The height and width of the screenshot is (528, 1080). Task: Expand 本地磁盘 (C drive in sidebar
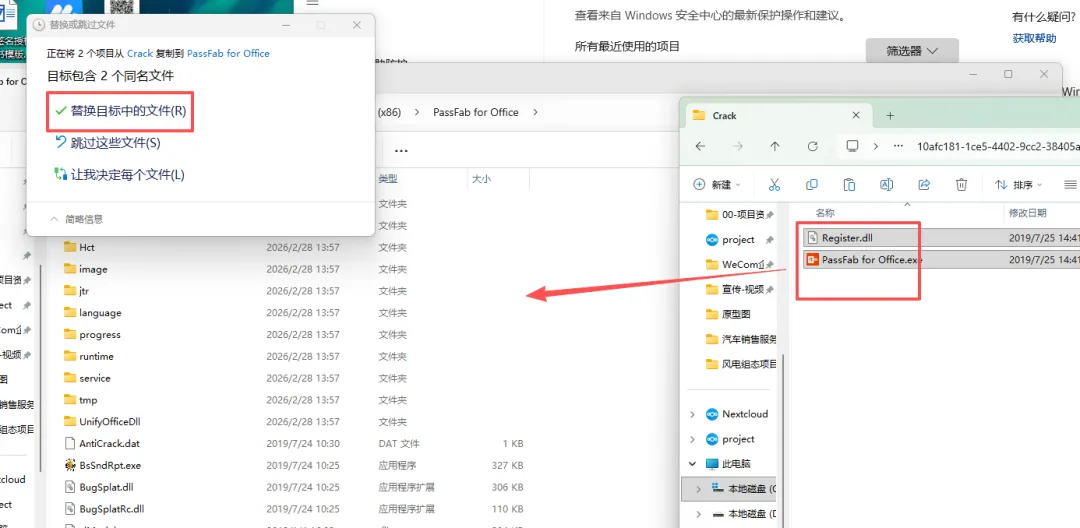698,489
